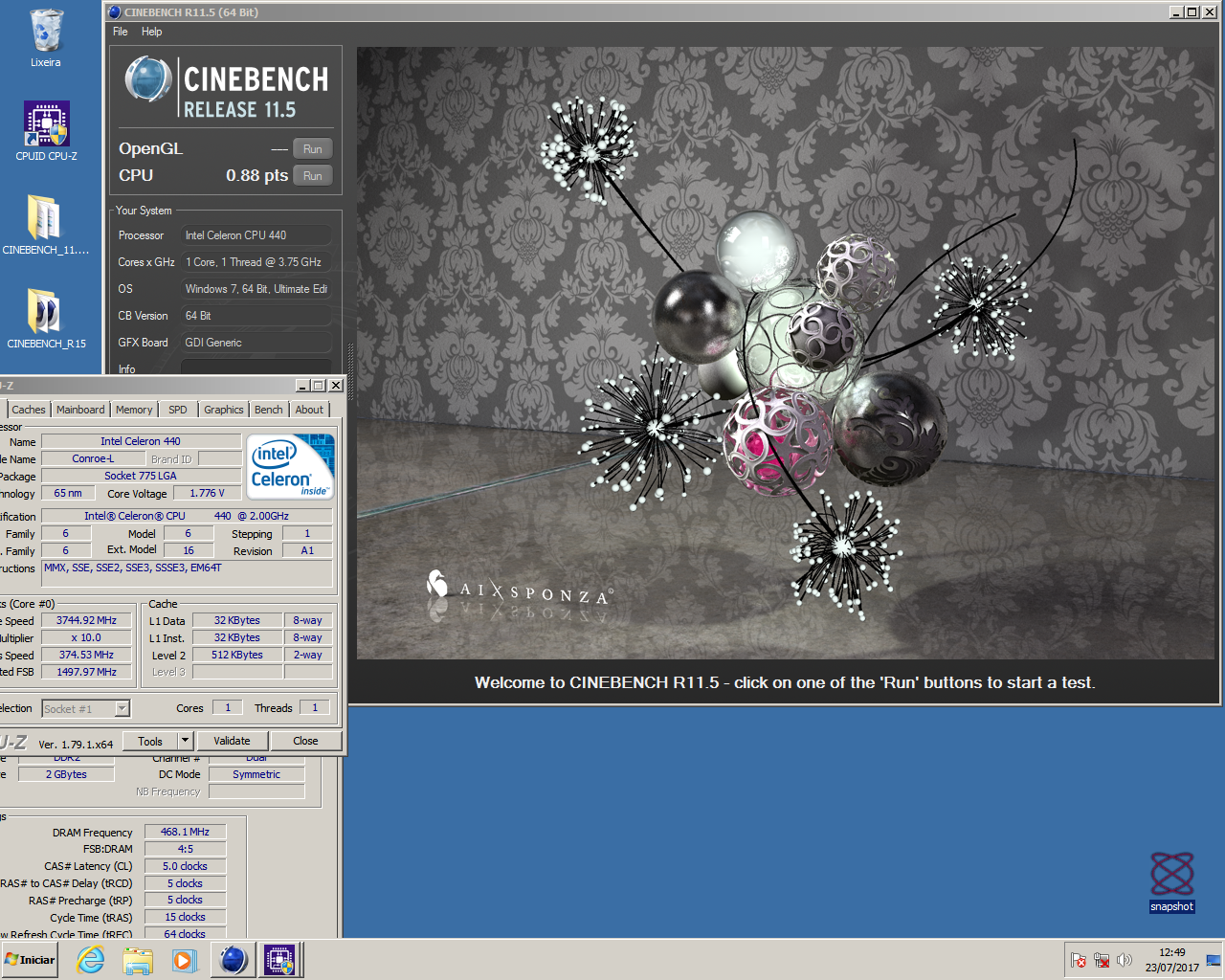Click the Close button in CPU-Z

click(305, 741)
